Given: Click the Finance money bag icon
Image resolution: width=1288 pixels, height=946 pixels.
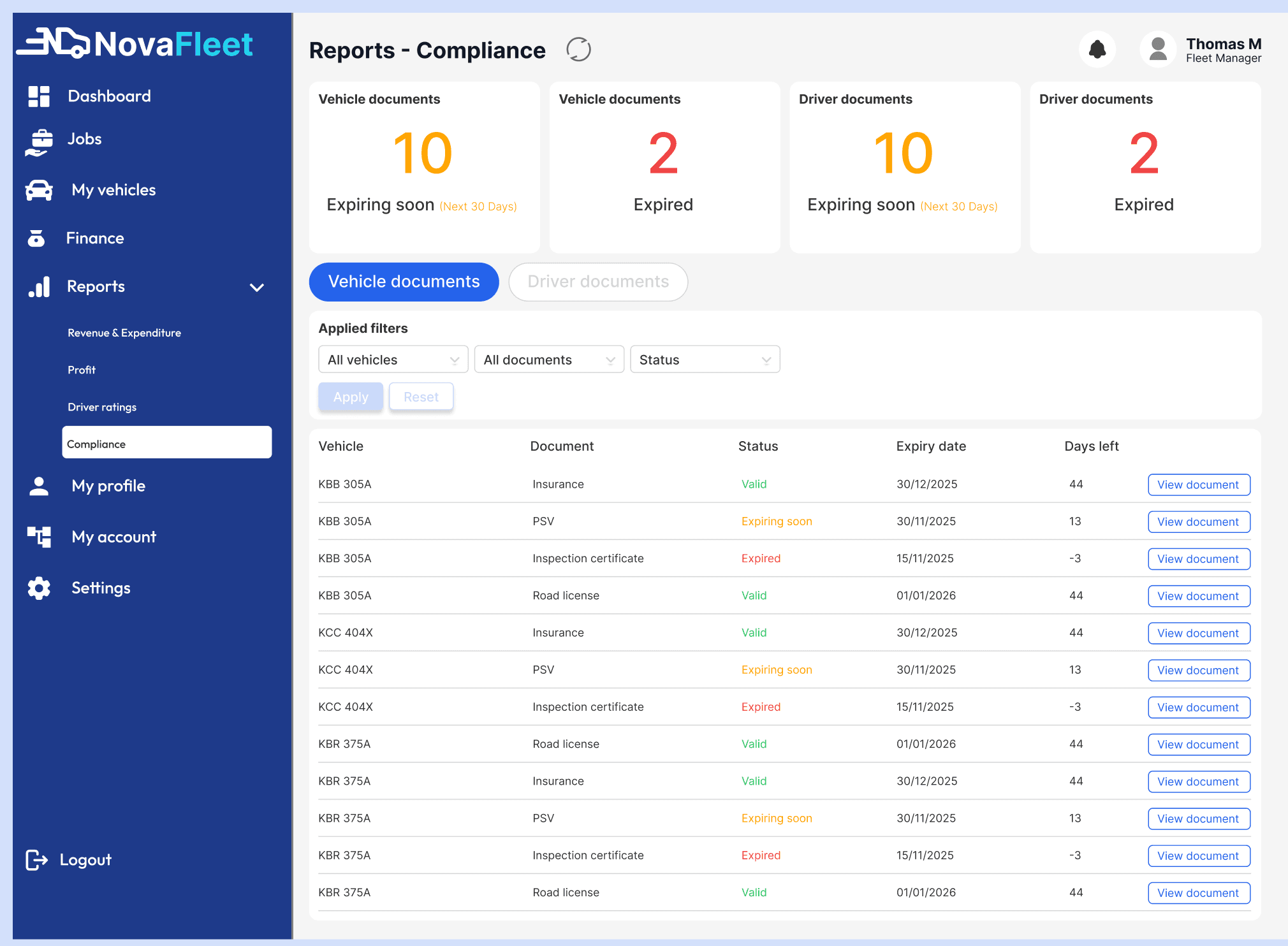Looking at the screenshot, I should click(x=36, y=238).
